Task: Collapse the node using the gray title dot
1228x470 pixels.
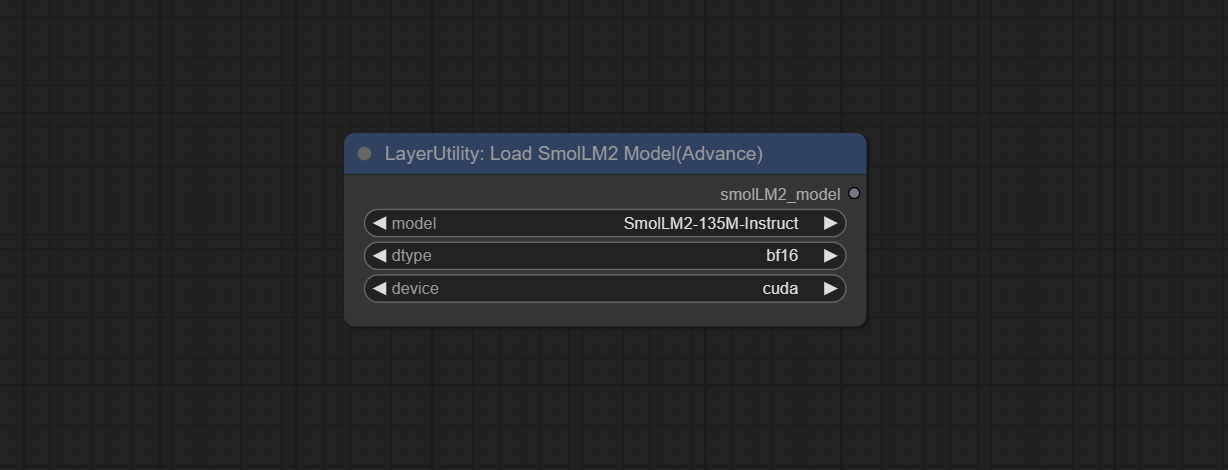Action: pyautogui.click(x=364, y=154)
